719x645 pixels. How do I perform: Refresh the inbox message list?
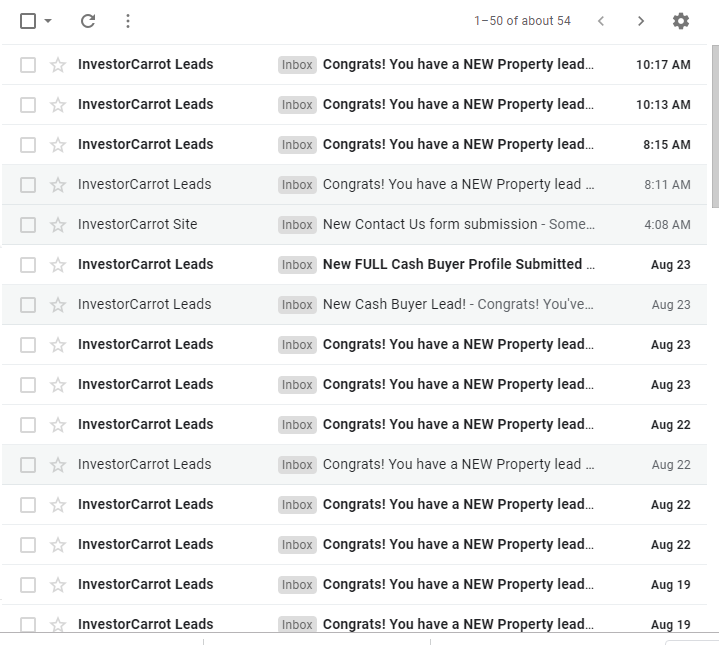tap(88, 21)
